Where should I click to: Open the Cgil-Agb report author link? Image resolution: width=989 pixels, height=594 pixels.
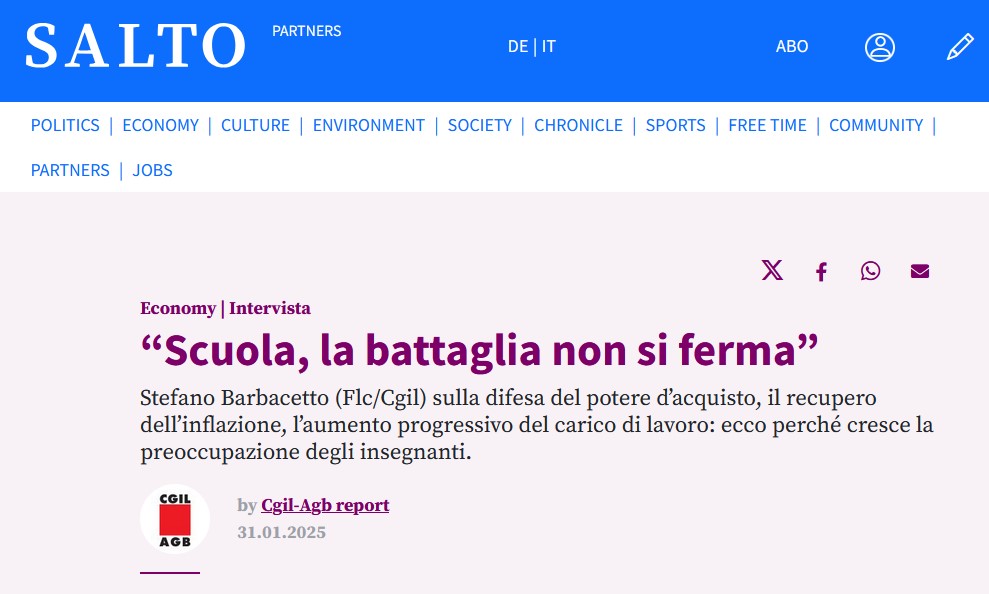click(325, 505)
